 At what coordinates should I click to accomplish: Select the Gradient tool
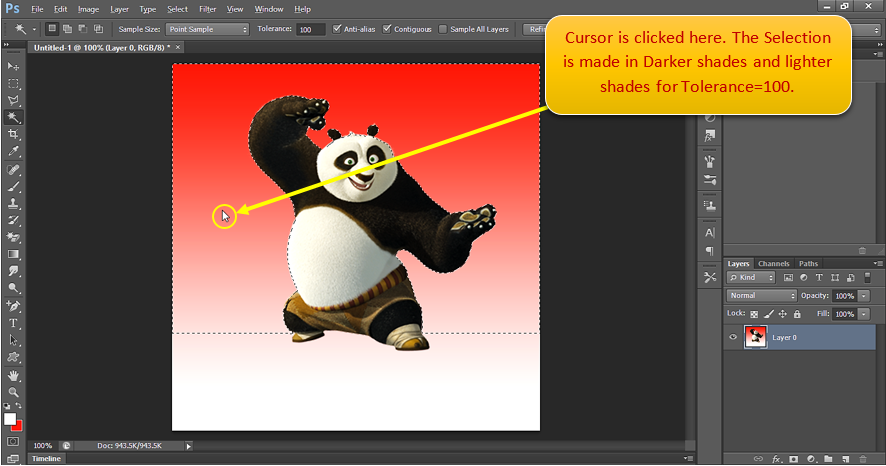[13, 254]
